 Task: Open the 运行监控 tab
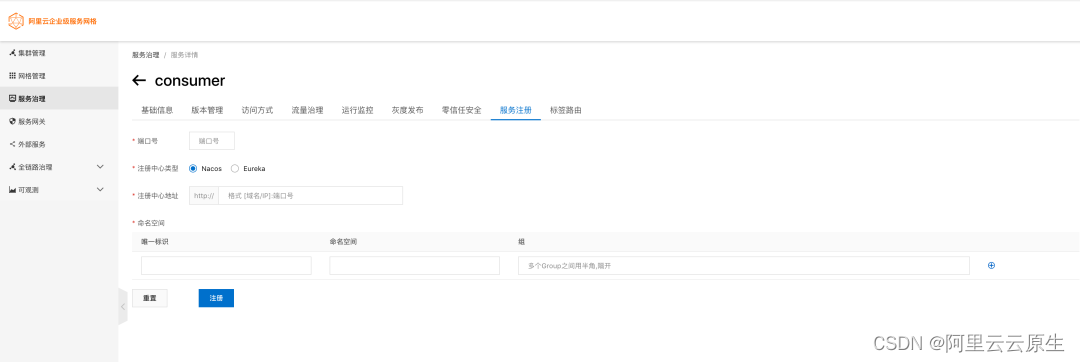point(357,110)
